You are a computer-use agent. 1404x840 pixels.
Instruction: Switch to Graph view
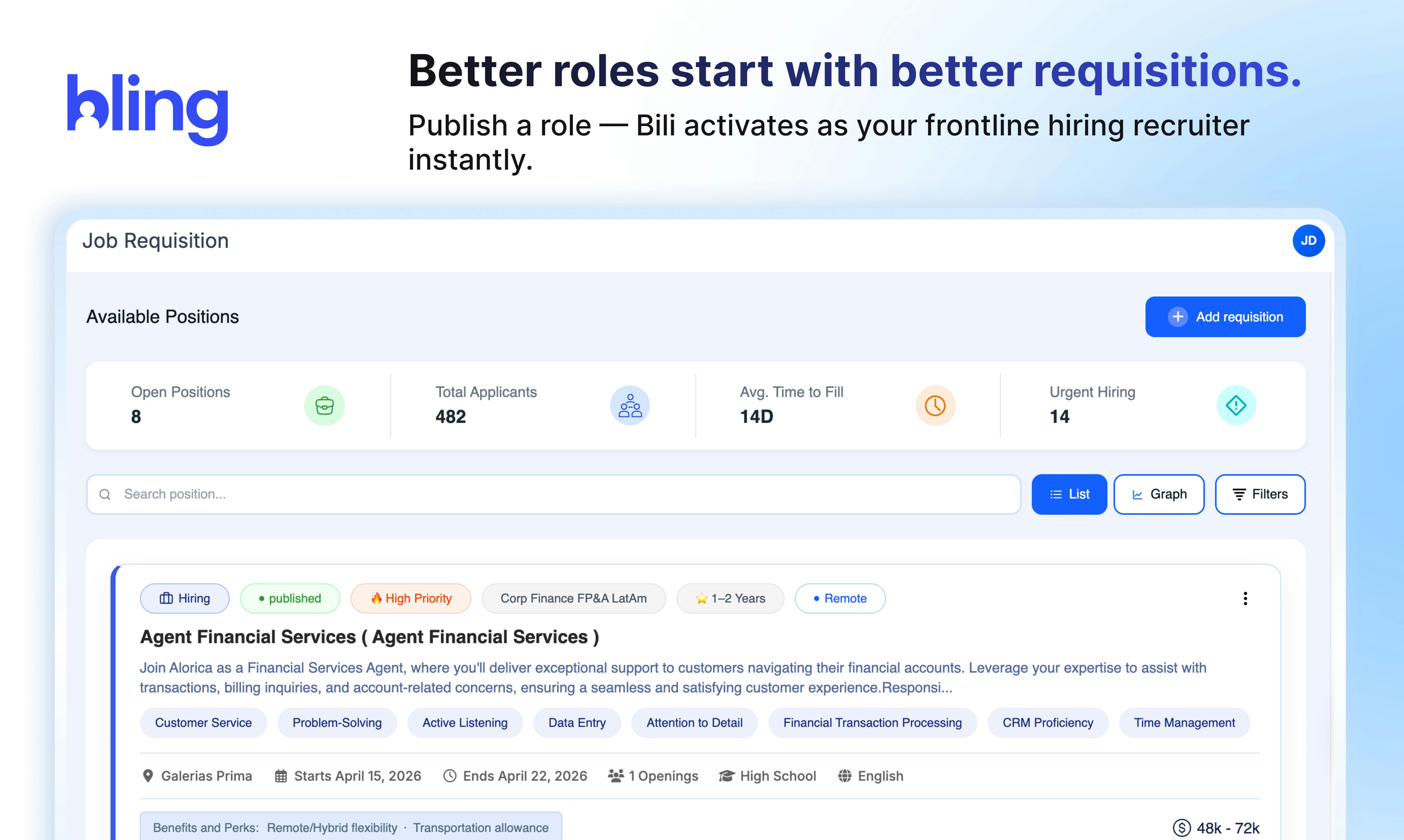click(1159, 494)
